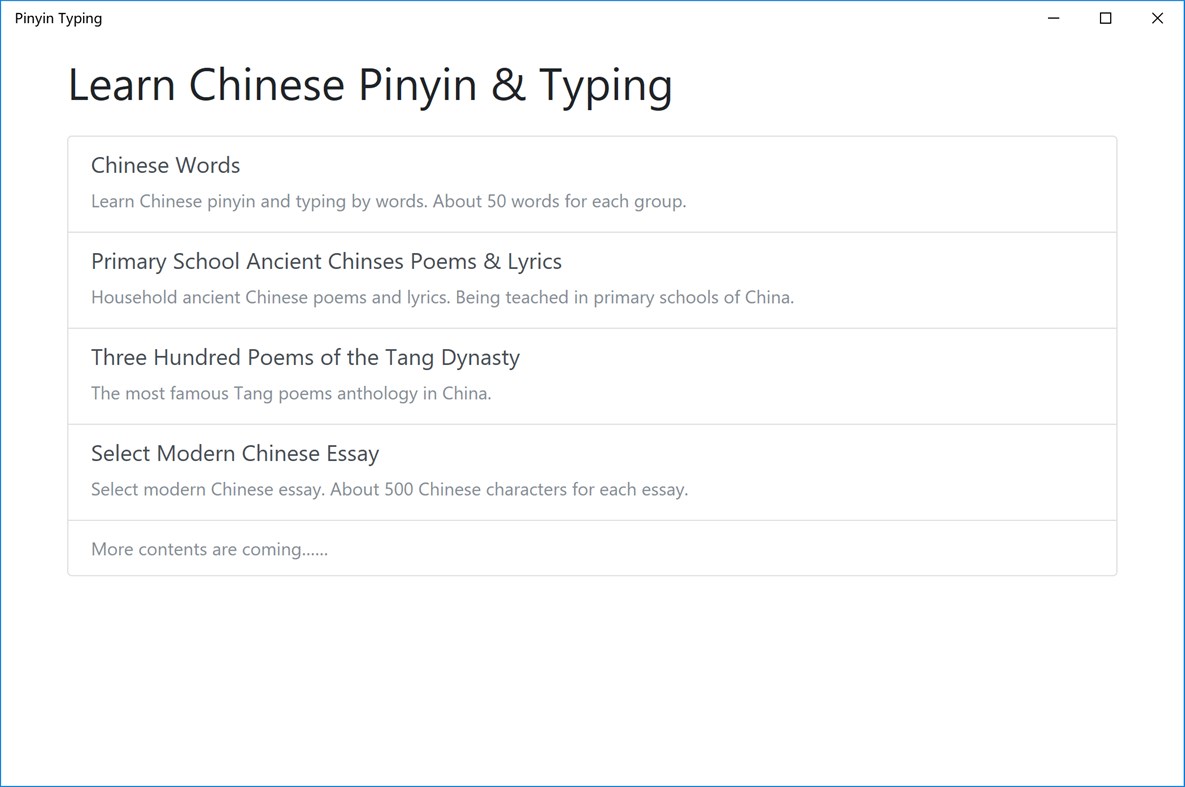Select the "Select Modern Chinese Essay" entry

coord(234,453)
